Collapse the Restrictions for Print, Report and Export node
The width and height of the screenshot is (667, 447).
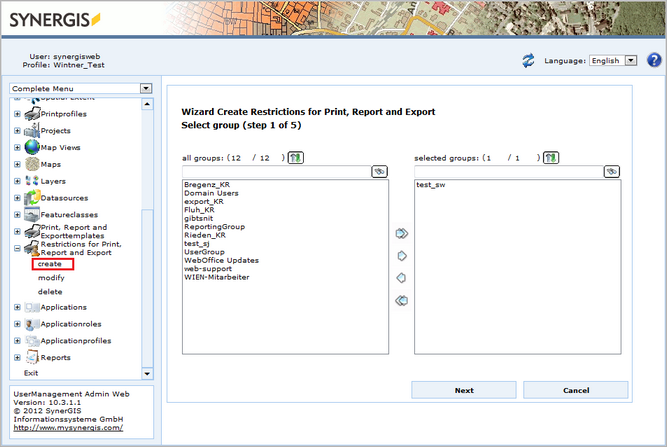click(17, 248)
